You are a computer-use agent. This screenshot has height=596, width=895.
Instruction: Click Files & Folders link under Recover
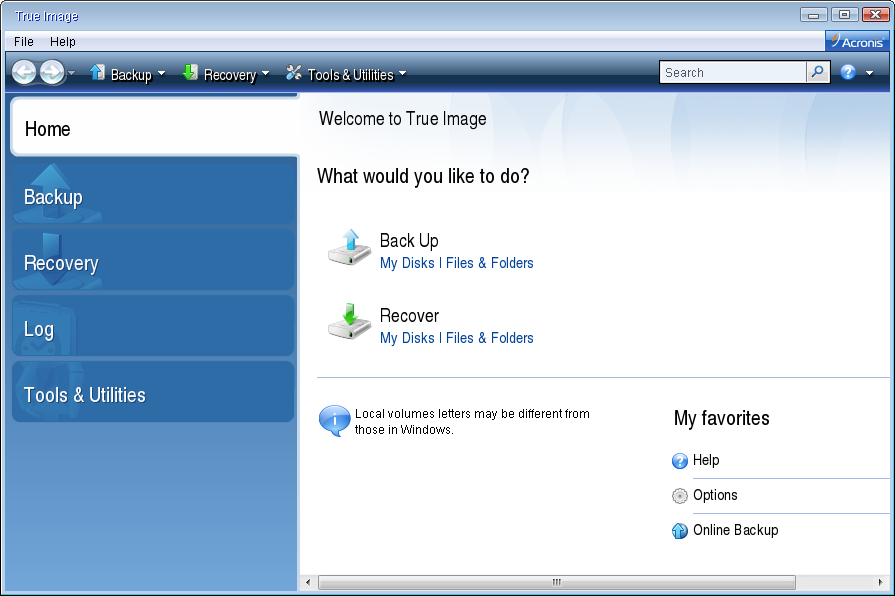pos(490,338)
